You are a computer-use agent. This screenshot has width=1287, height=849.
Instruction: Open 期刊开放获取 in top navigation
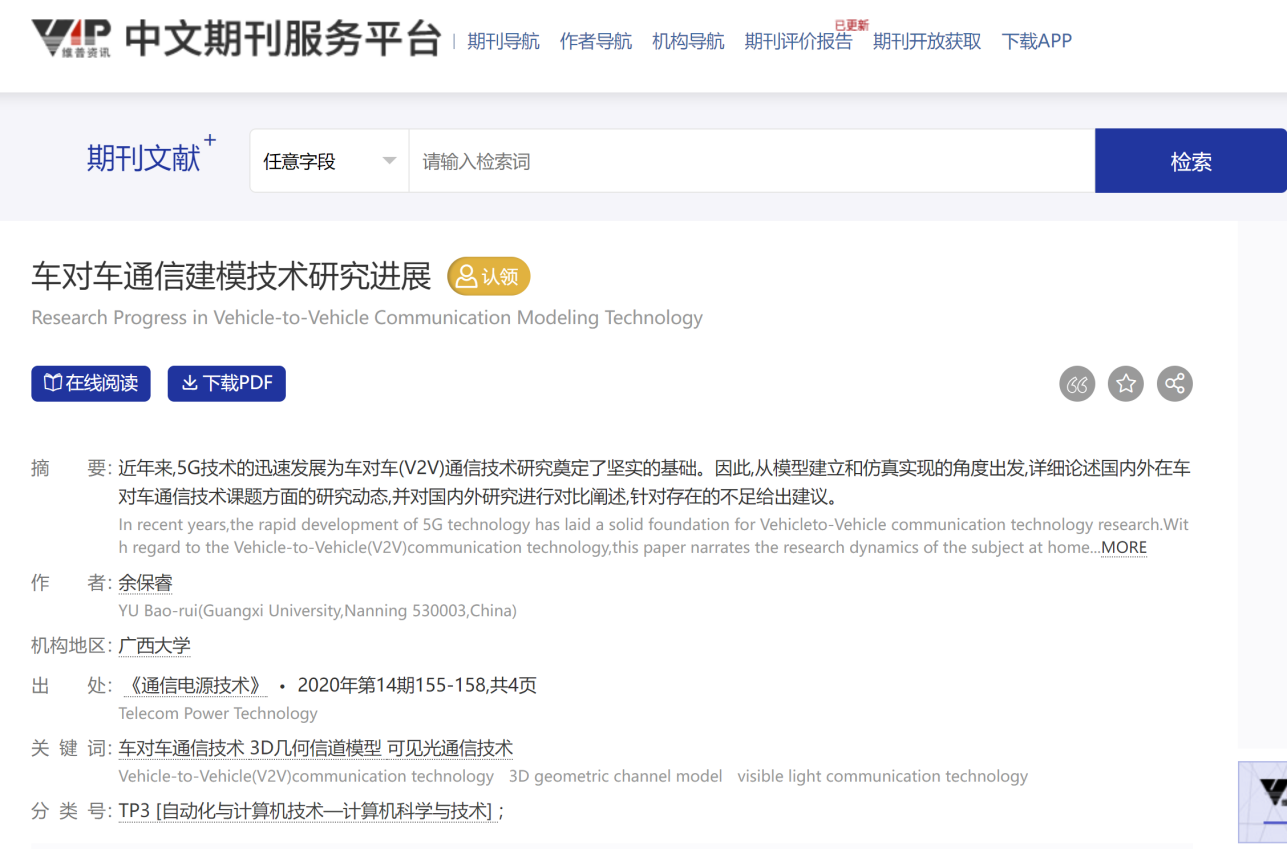[927, 41]
